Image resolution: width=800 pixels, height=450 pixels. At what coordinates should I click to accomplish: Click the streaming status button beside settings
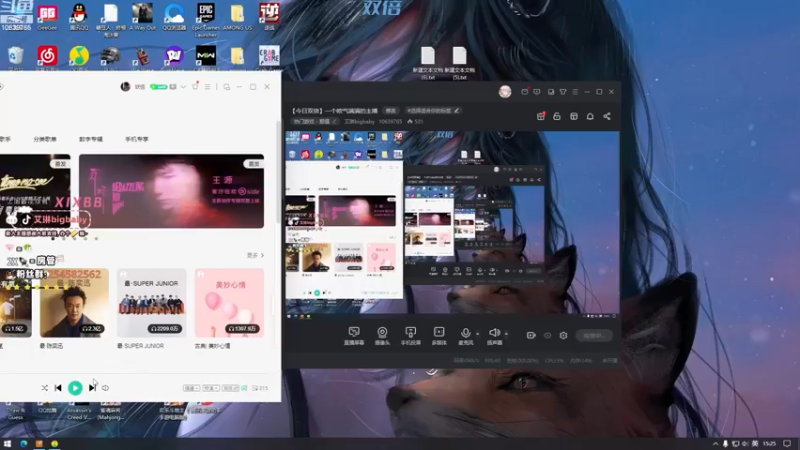(594, 335)
